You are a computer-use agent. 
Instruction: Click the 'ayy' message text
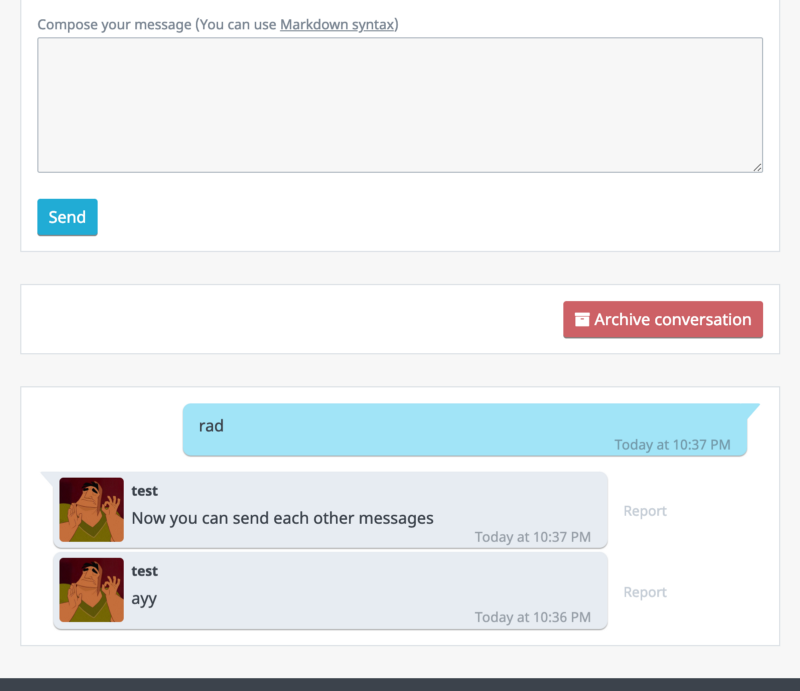coord(144,599)
